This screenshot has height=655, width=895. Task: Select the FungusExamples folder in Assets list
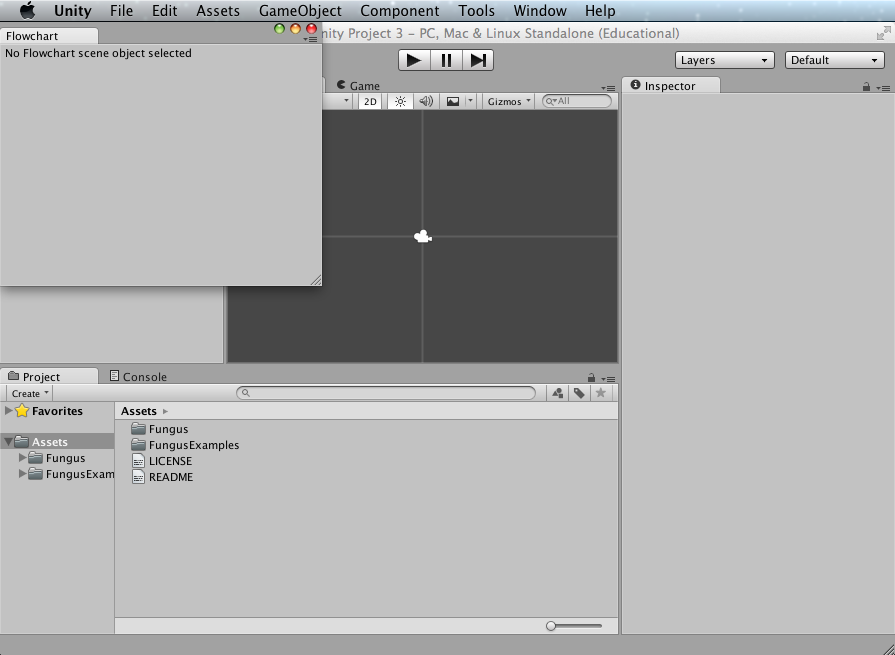[185, 445]
